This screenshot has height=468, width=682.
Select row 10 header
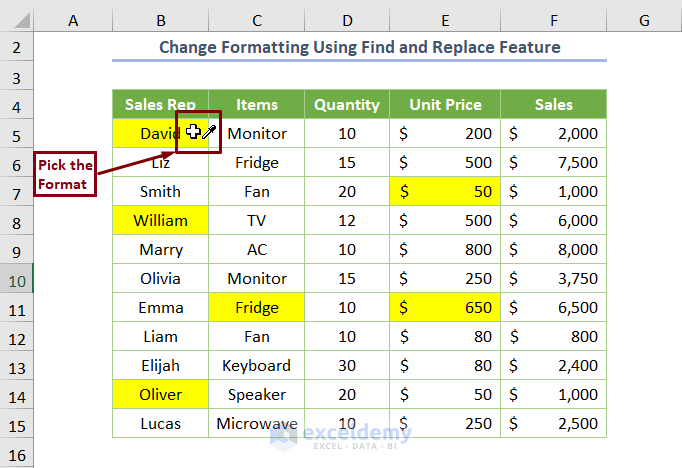click(x=19, y=279)
